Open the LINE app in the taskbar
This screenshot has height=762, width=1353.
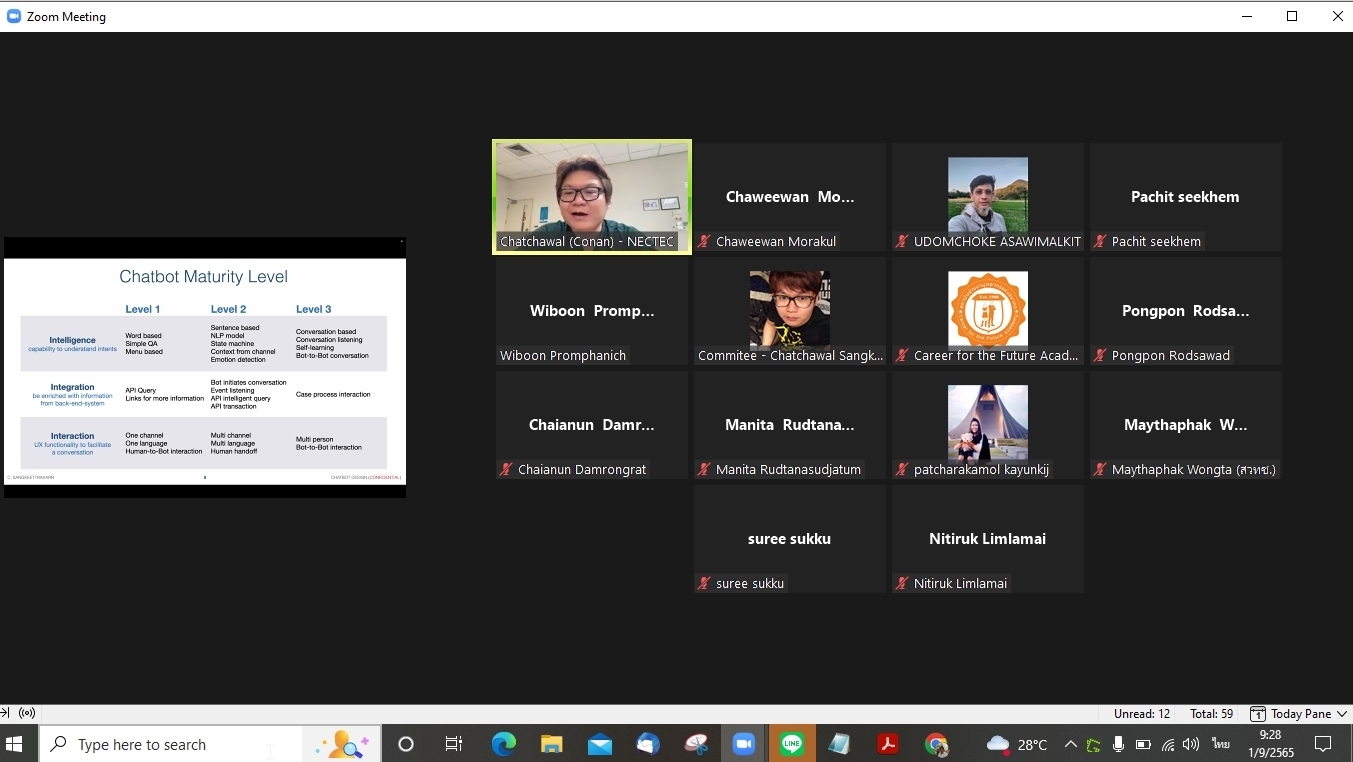tap(792, 744)
